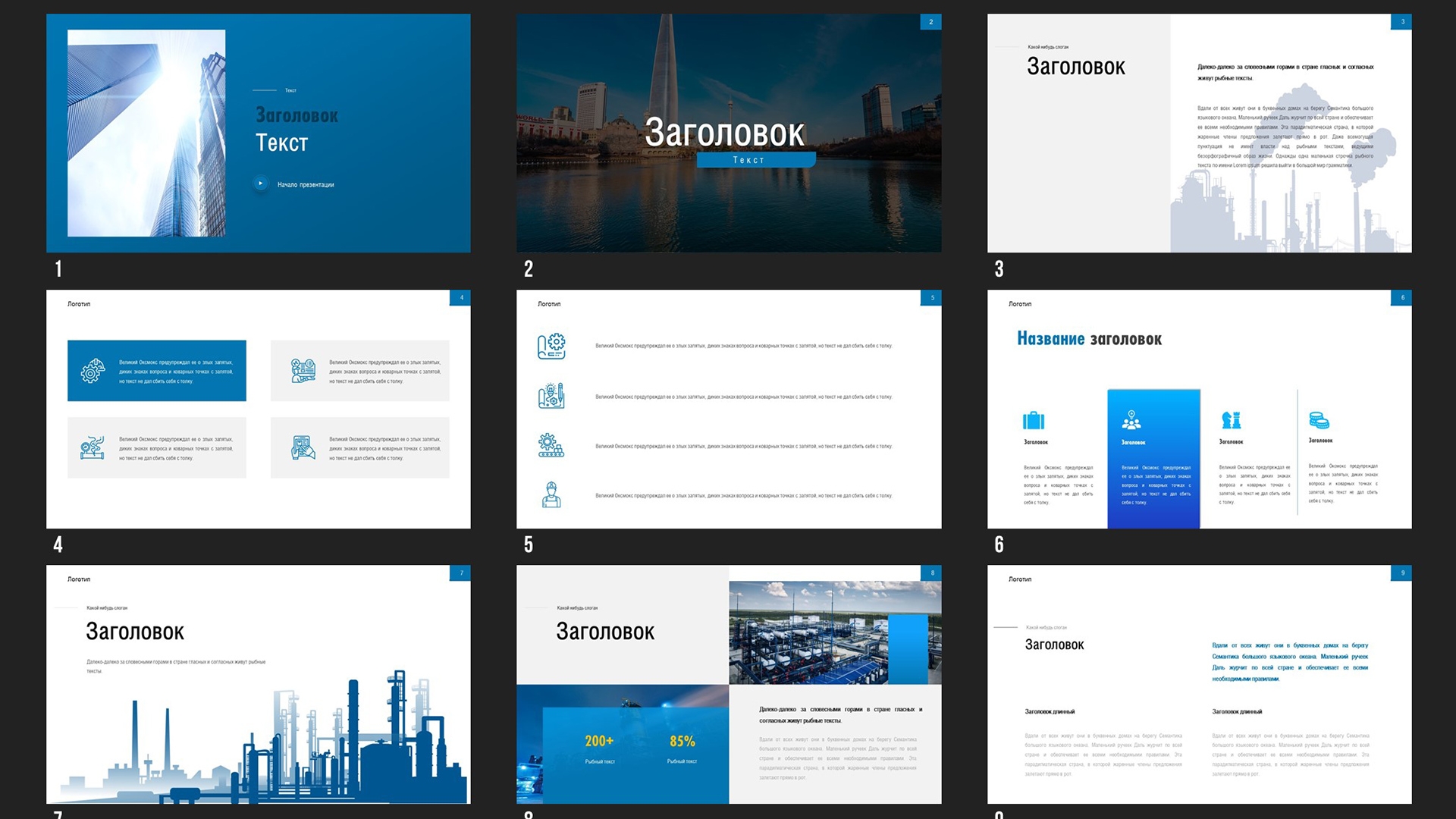The width and height of the screenshot is (1456, 819).
Task: Click document icon in bottom-right card, slide 4
Action: tap(303, 447)
